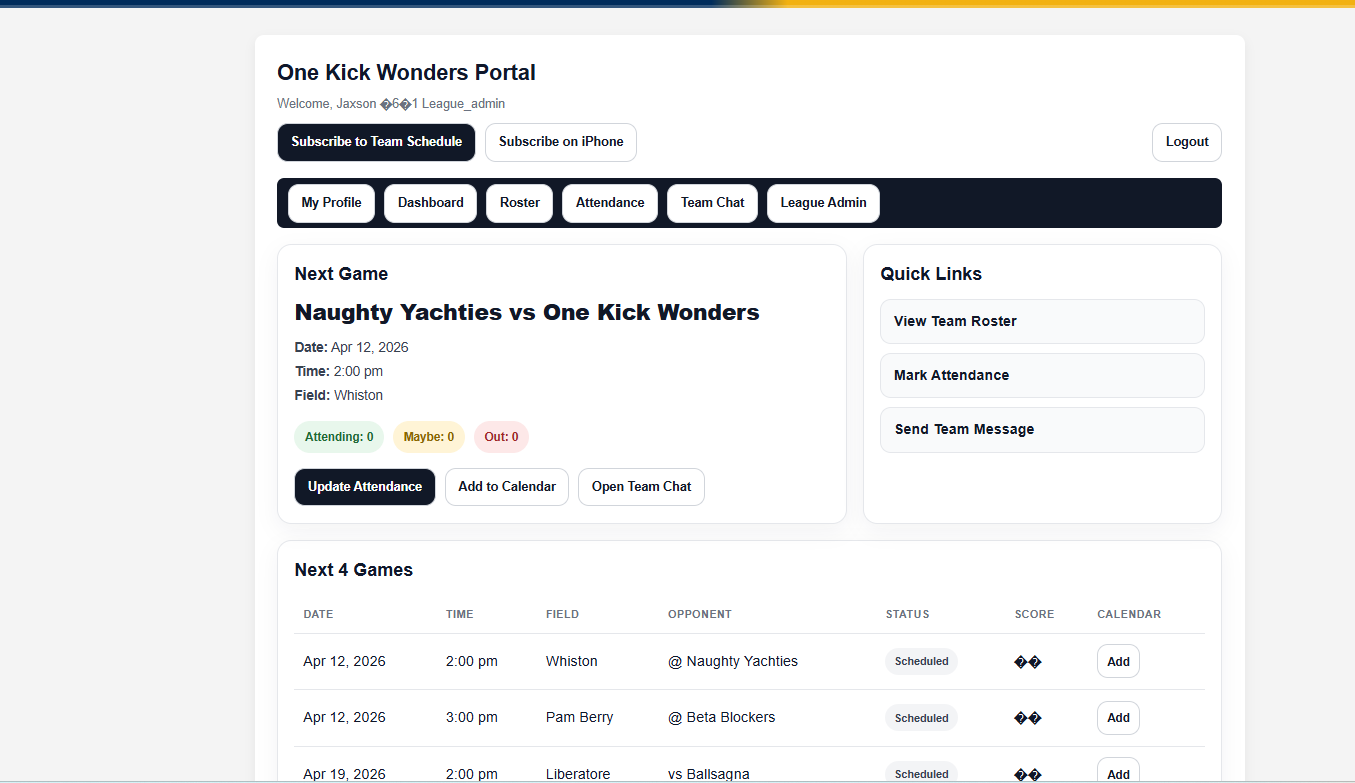The image size is (1355, 783).
Task: Open Send Team Message quick link
Action: pos(1042,429)
